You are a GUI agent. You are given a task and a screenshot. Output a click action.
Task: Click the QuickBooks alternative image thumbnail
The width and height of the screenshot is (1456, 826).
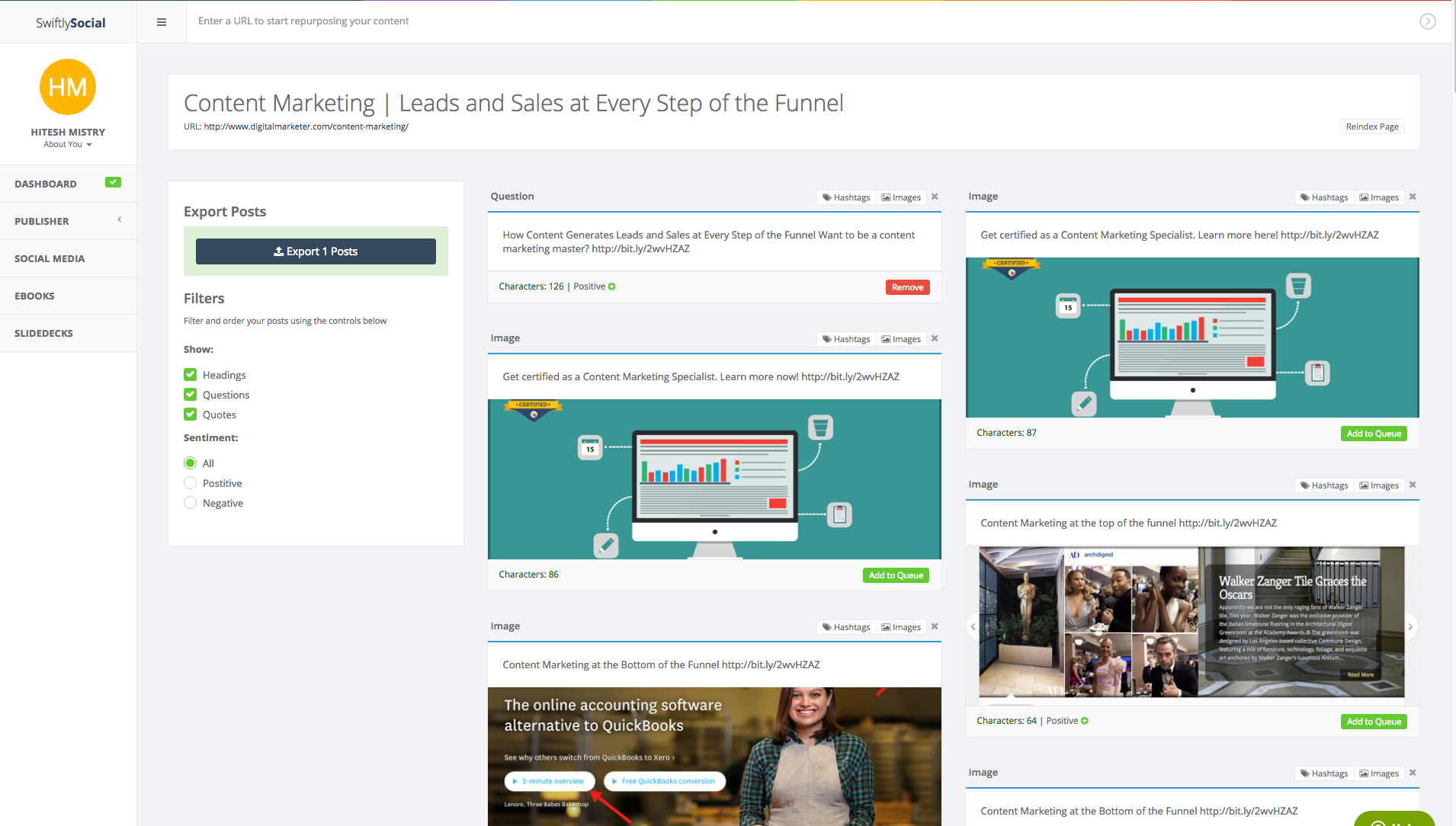[x=714, y=757]
